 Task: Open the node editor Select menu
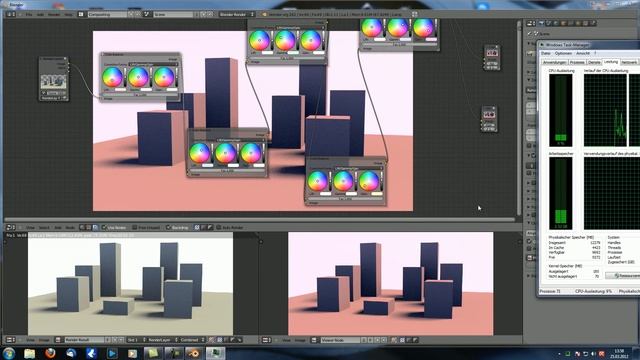(44, 227)
